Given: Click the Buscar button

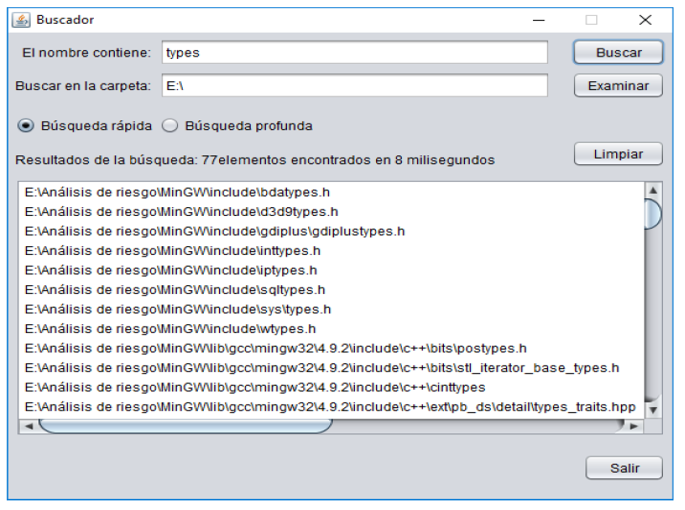Looking at the screenshot, I should (x=618, y=52).
